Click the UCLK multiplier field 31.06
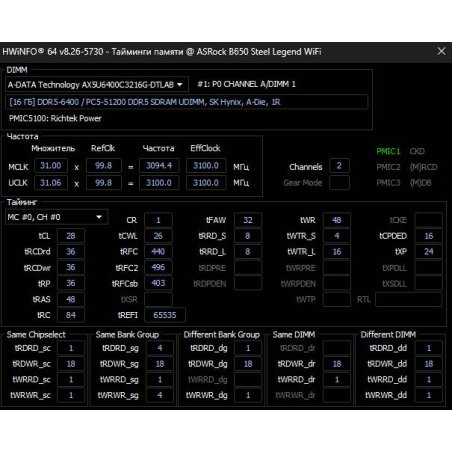 (x=51, y=183)
